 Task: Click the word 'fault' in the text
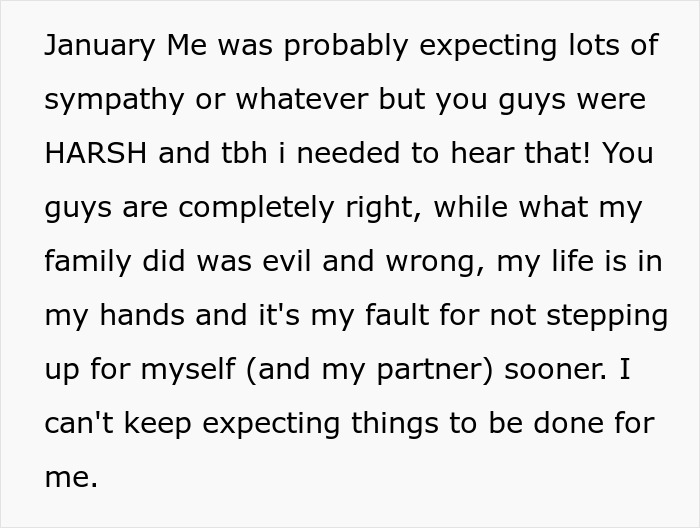(x=397, y=315)
